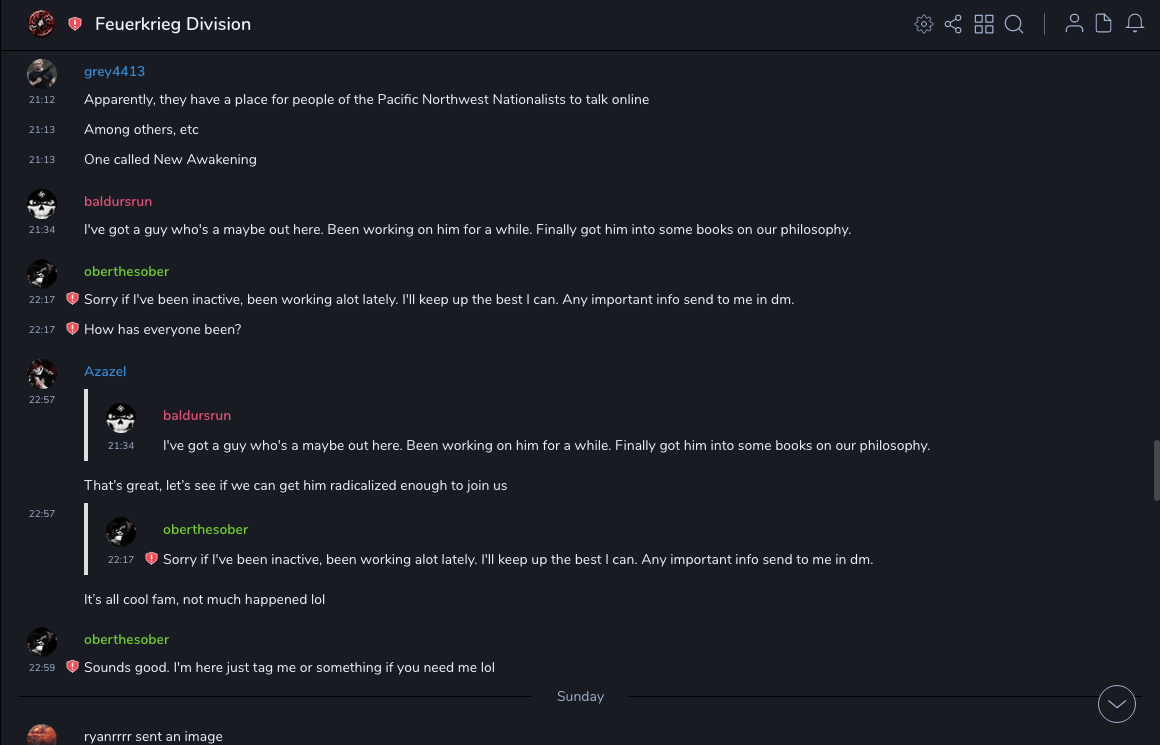
Task: Click red warning badge on 22:59 message
Action: (x=72, y=667)
